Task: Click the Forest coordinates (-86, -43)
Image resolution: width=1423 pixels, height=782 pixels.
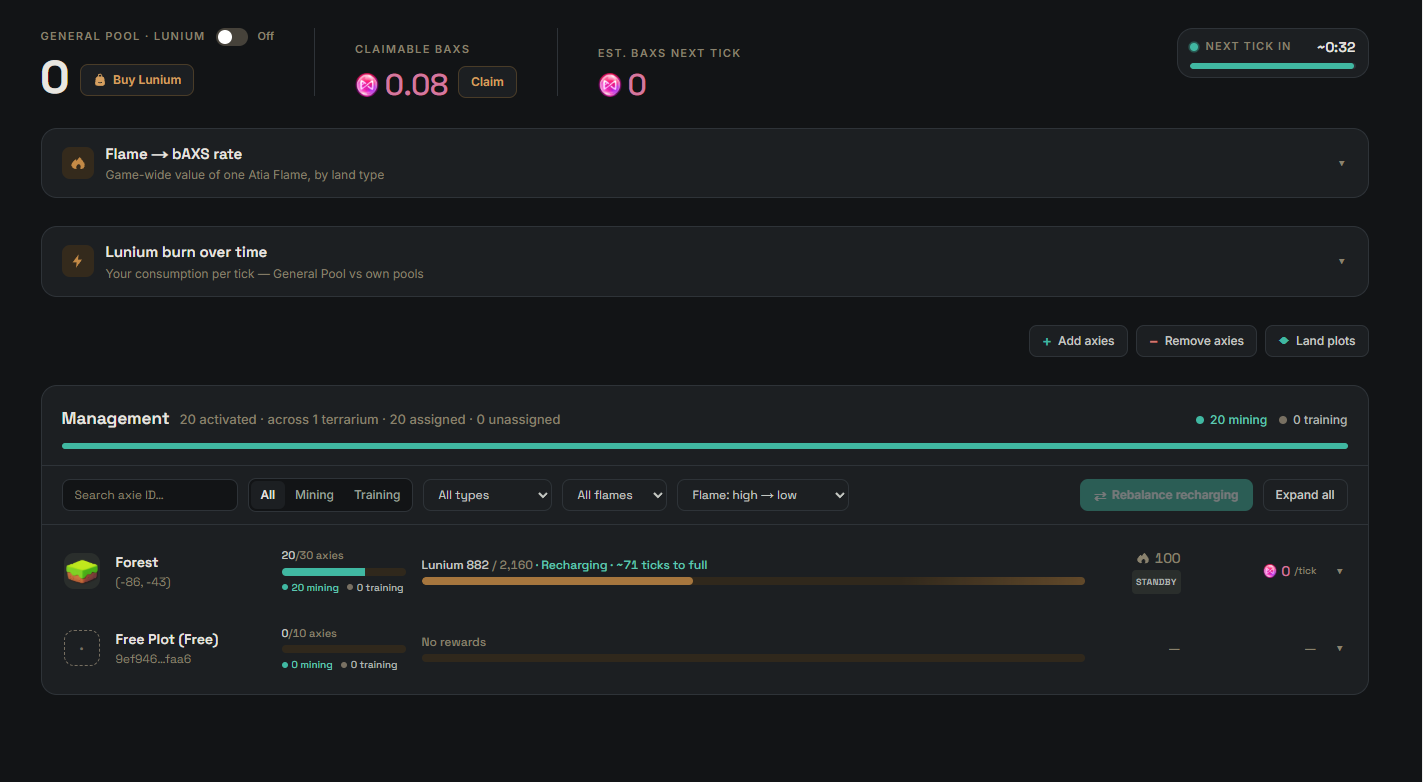Action: click(143, 582)
